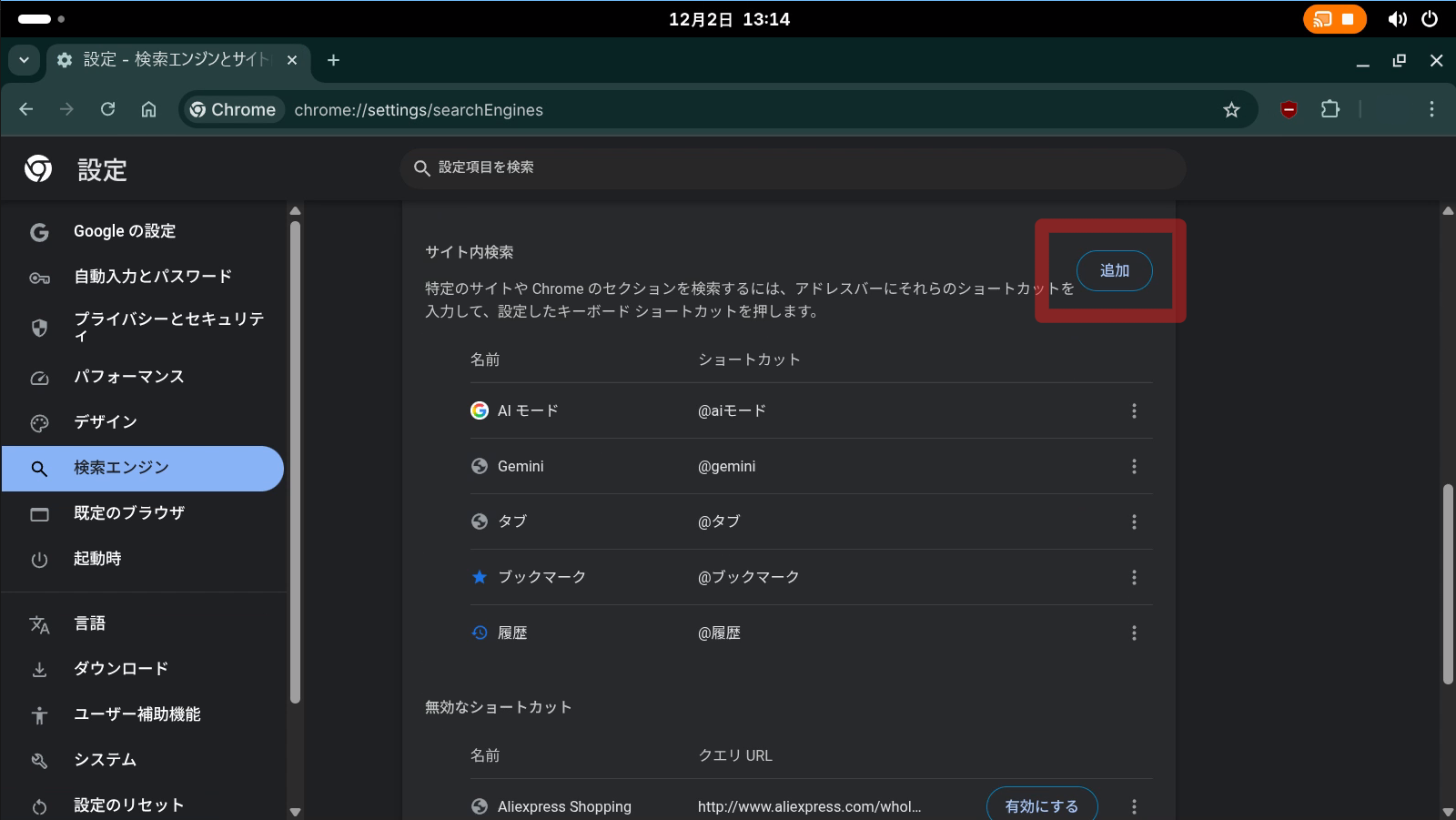Select デザイン in the settings sidebar
Screen dimensions: 1456x820
(106, 421)
